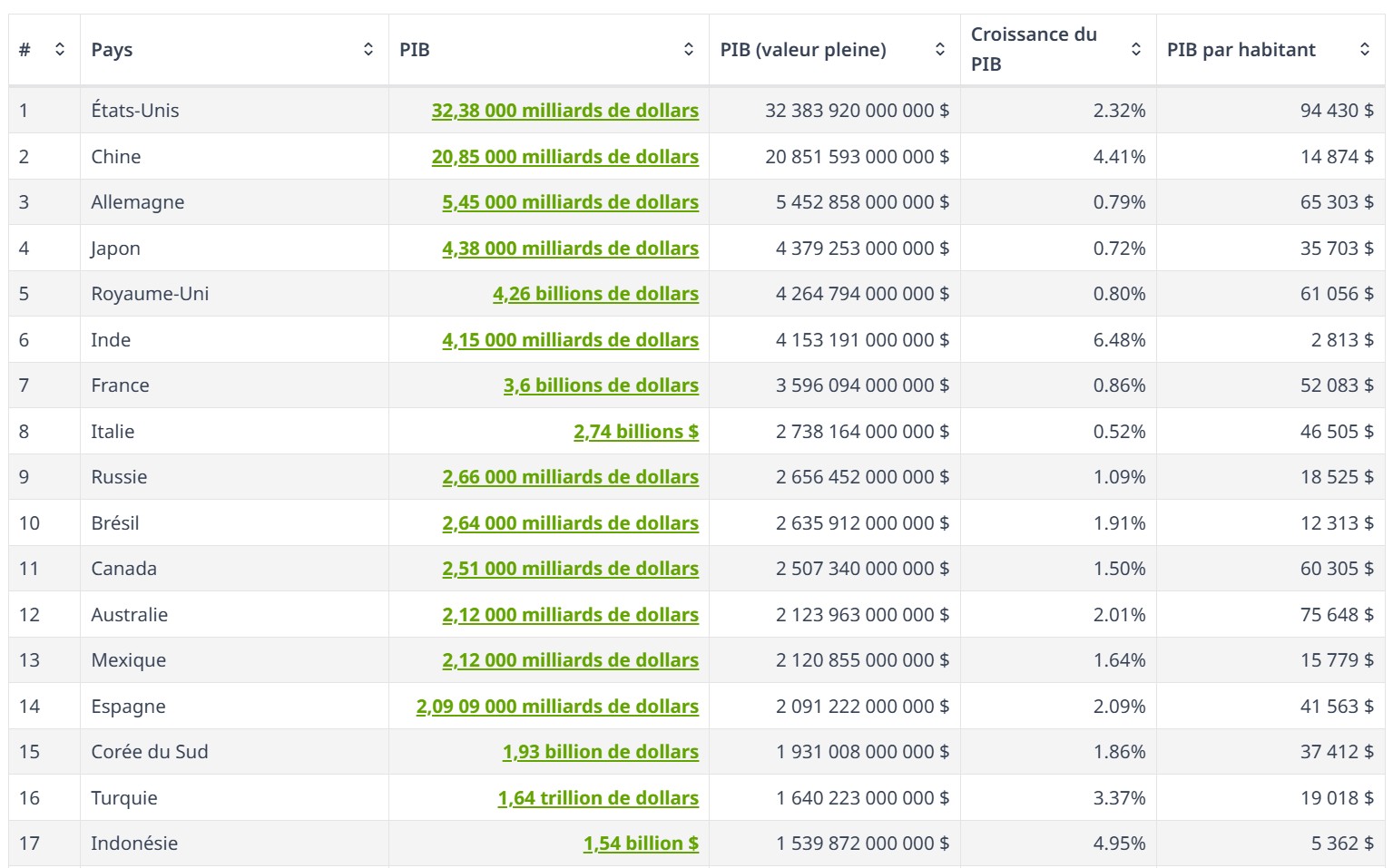Image resolution: width=1393 pixels, height=868 pixels.
Task: Open the PIB link in the Mexique row
Action: click(571, 660)
